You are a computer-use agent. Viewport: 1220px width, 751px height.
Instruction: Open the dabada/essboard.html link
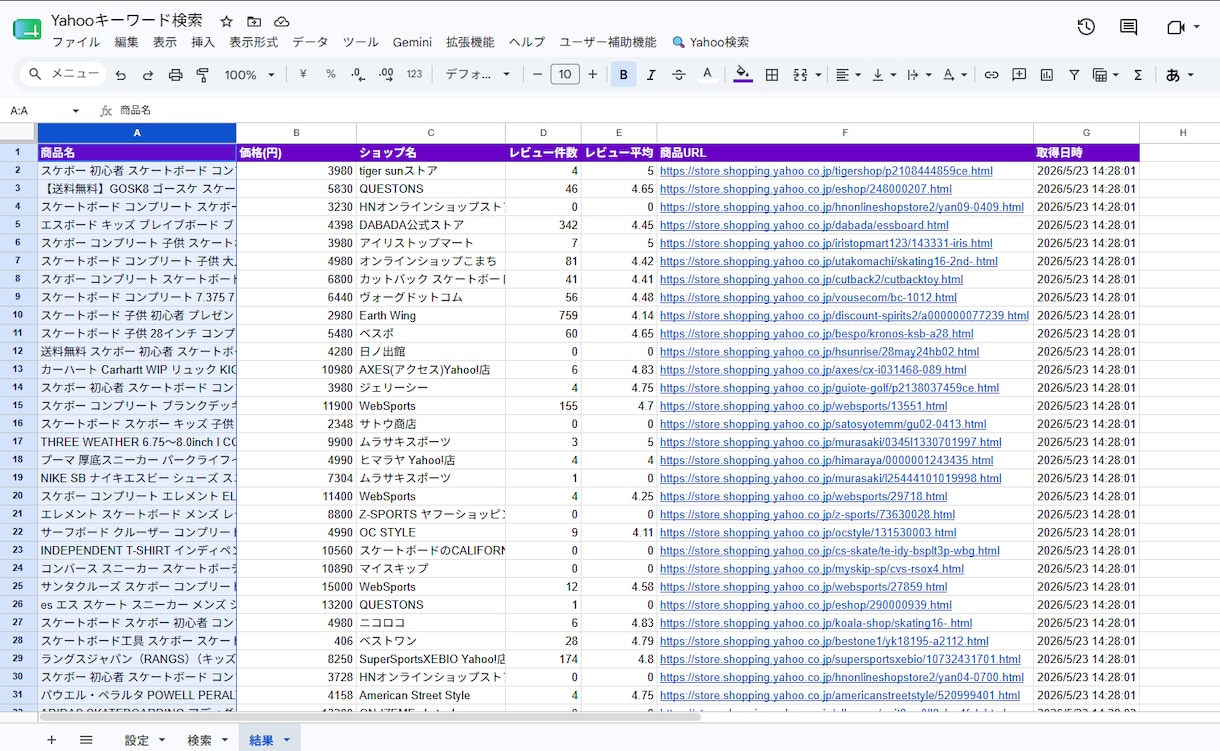point(804,225)
